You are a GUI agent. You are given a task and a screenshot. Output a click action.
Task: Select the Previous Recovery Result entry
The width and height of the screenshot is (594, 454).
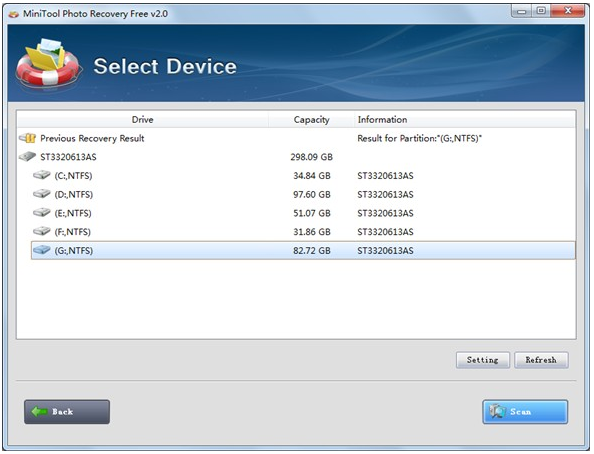point(296,138)
